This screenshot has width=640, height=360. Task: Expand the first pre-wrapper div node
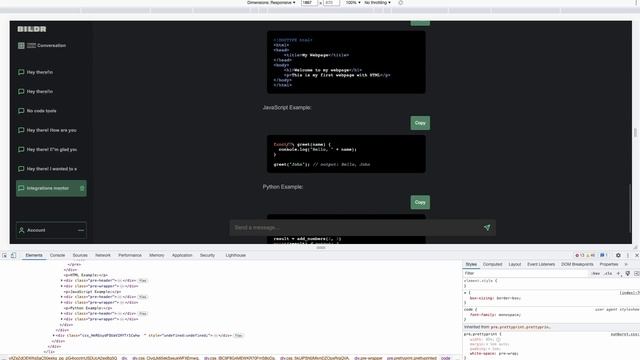click(62, 286)
